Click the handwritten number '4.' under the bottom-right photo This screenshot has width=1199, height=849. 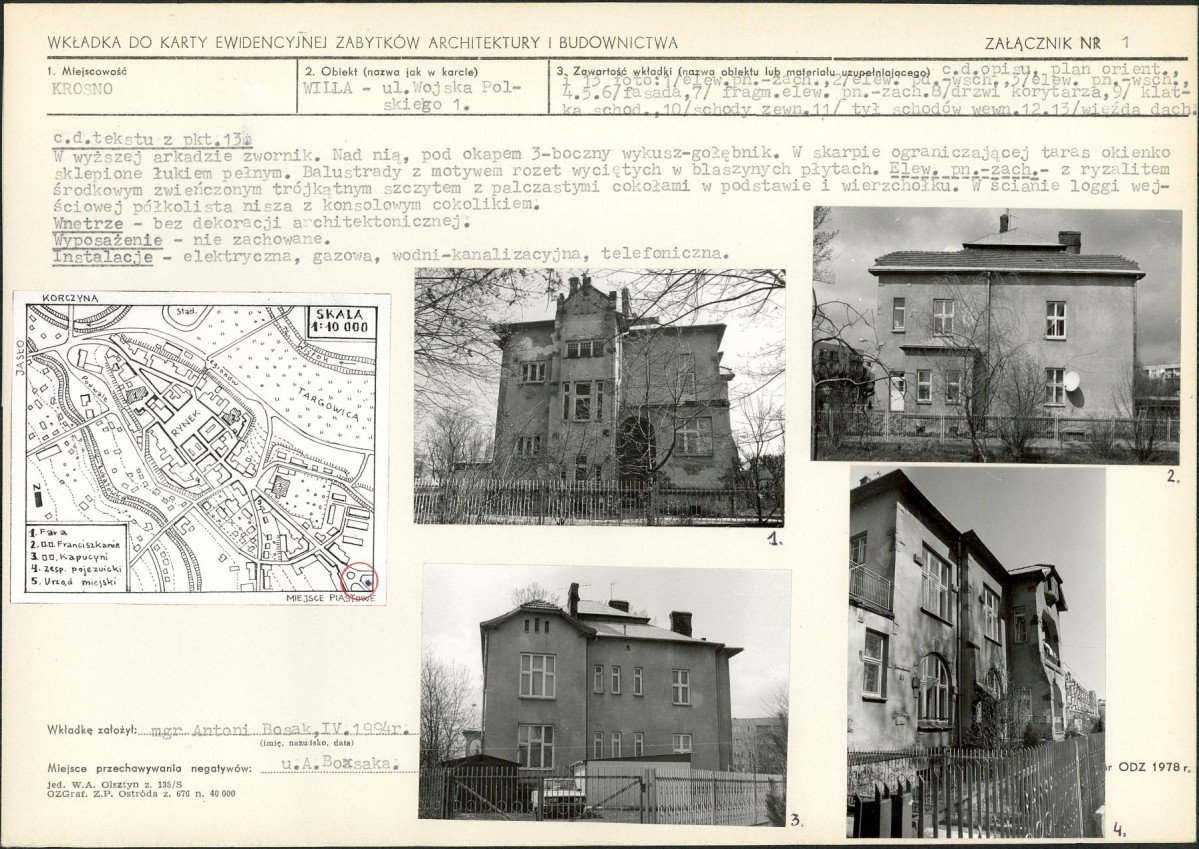pyautogui.click(x=1119, y=829)
